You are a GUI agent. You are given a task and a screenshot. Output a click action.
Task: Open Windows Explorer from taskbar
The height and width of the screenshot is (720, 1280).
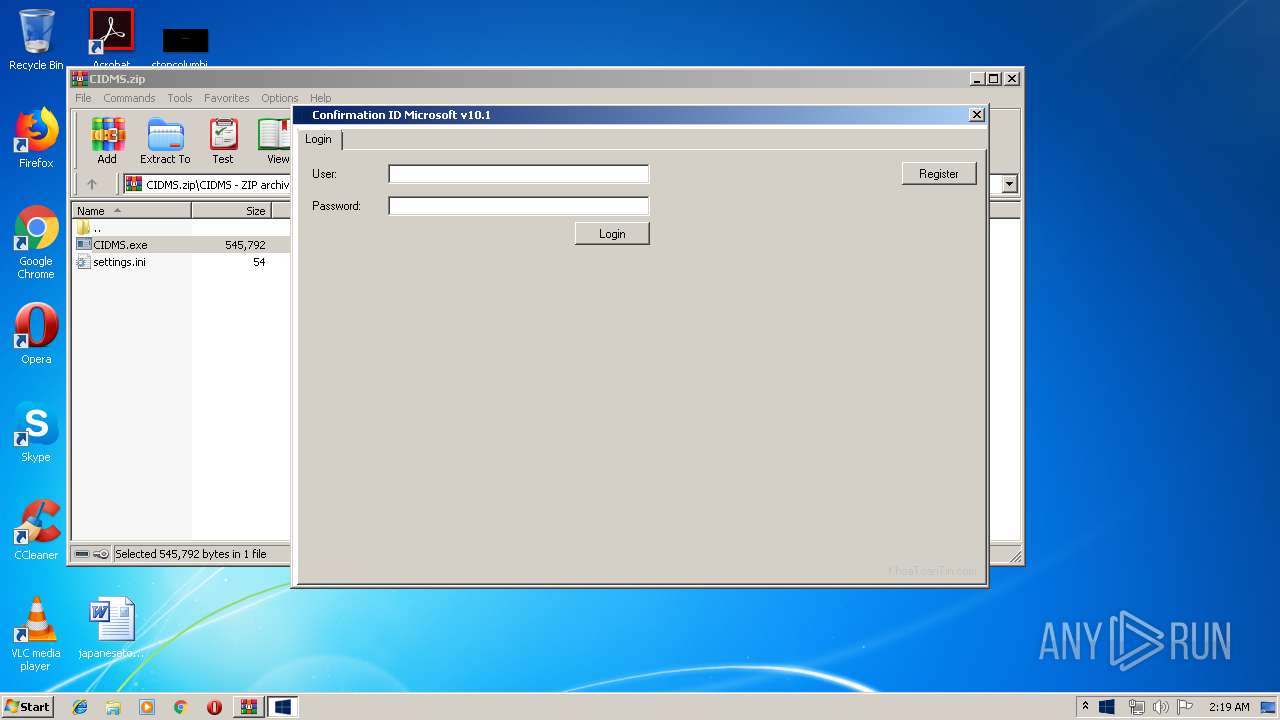[113, 707]
